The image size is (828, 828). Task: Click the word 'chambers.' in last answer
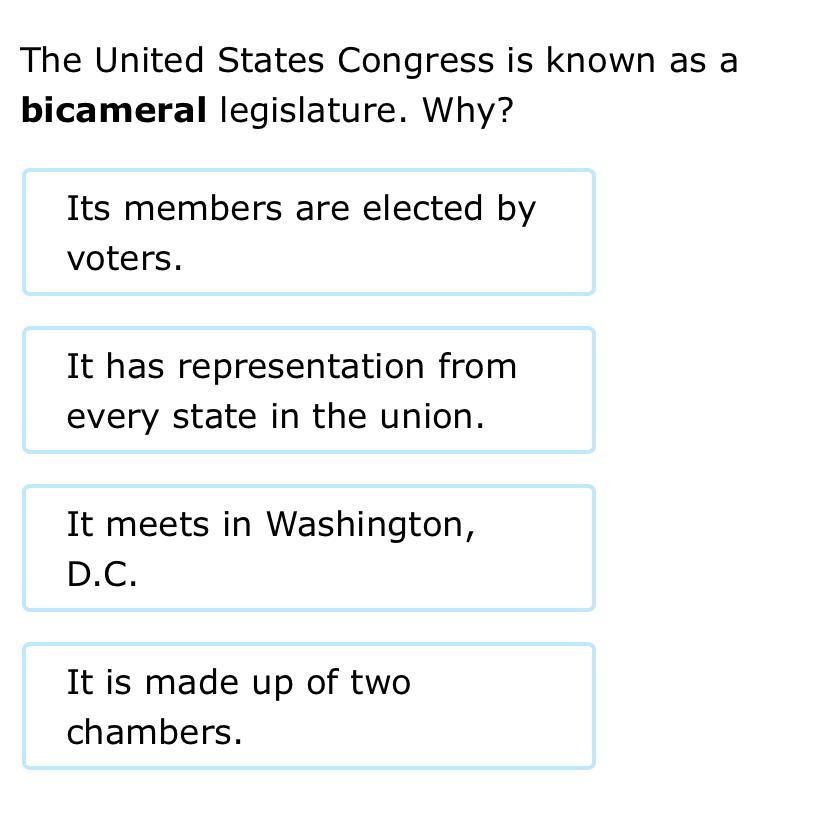pos(154,732)
